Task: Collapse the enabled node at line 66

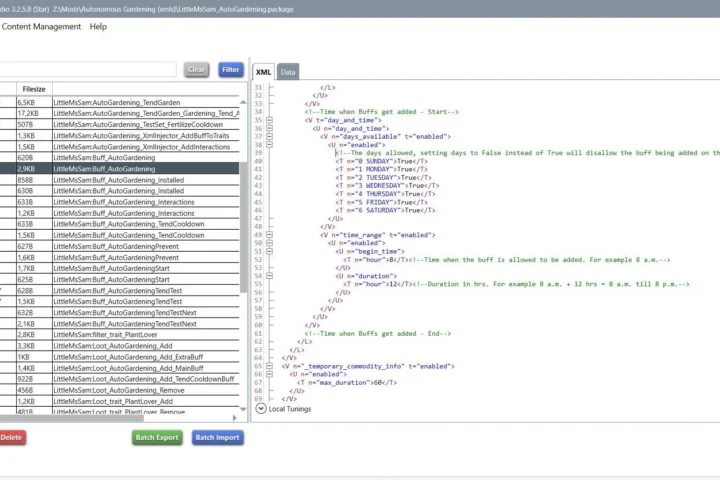Action: tap(270, 374)
